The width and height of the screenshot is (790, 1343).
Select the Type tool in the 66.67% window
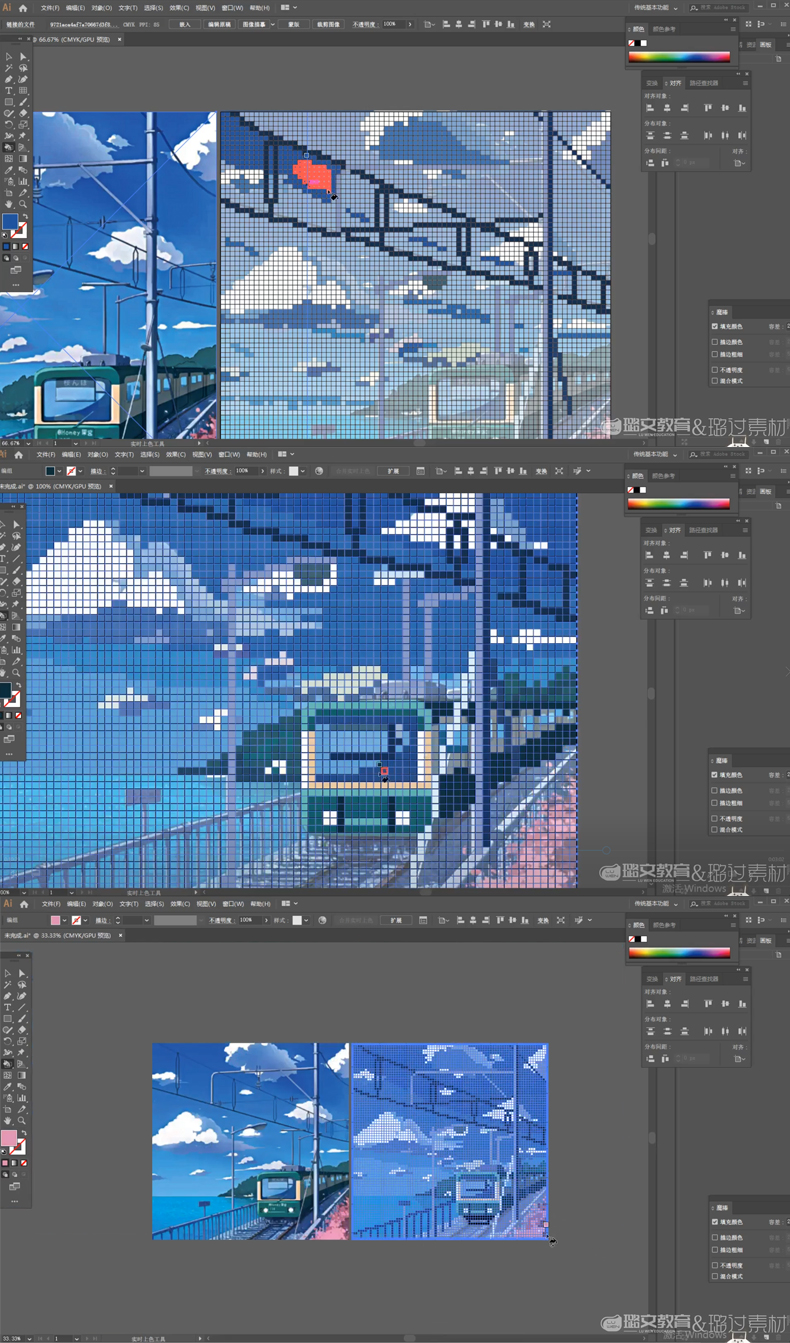point(8,90)
